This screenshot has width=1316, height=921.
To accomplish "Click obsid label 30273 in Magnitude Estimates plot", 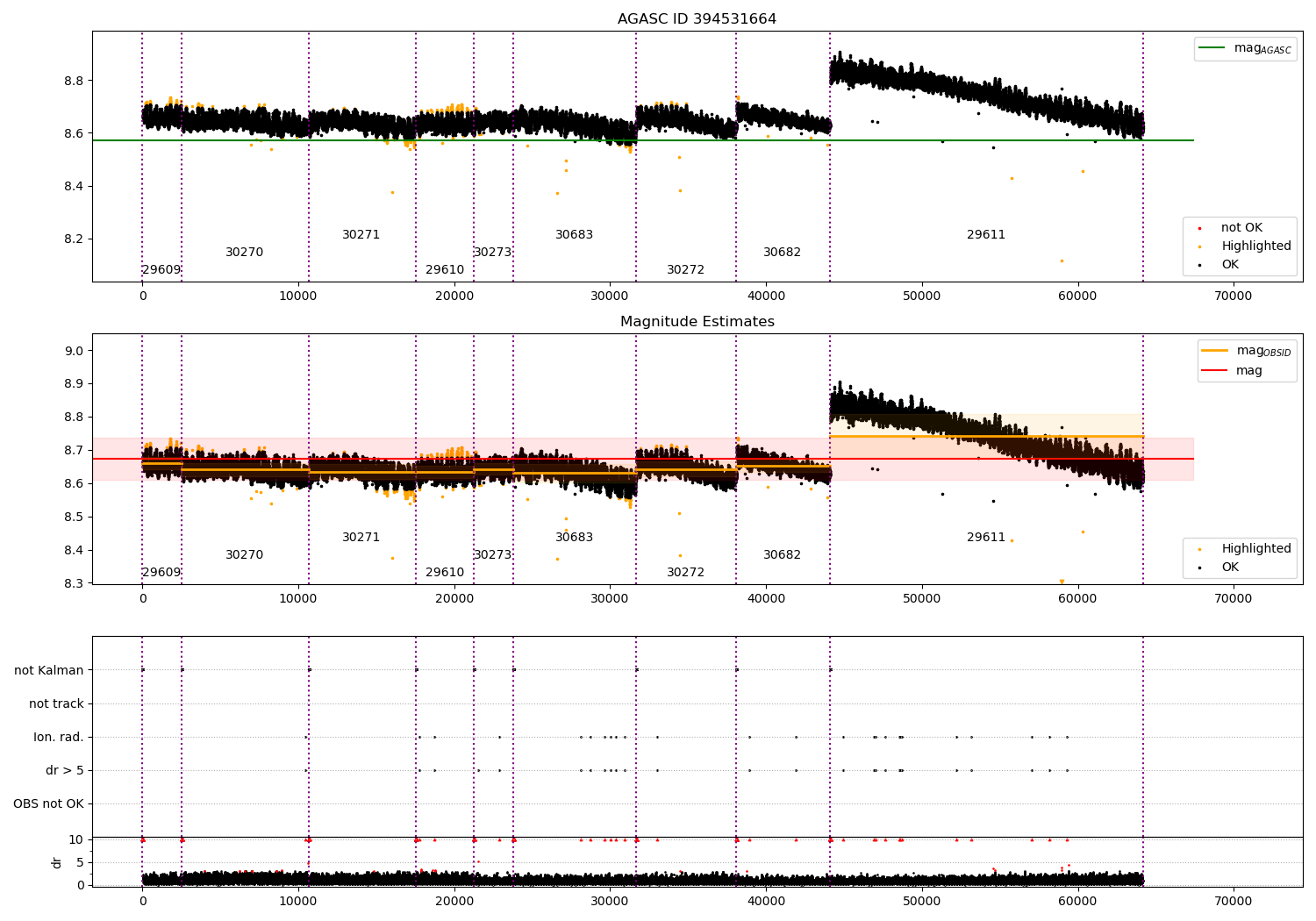I will tap(492, 555).
